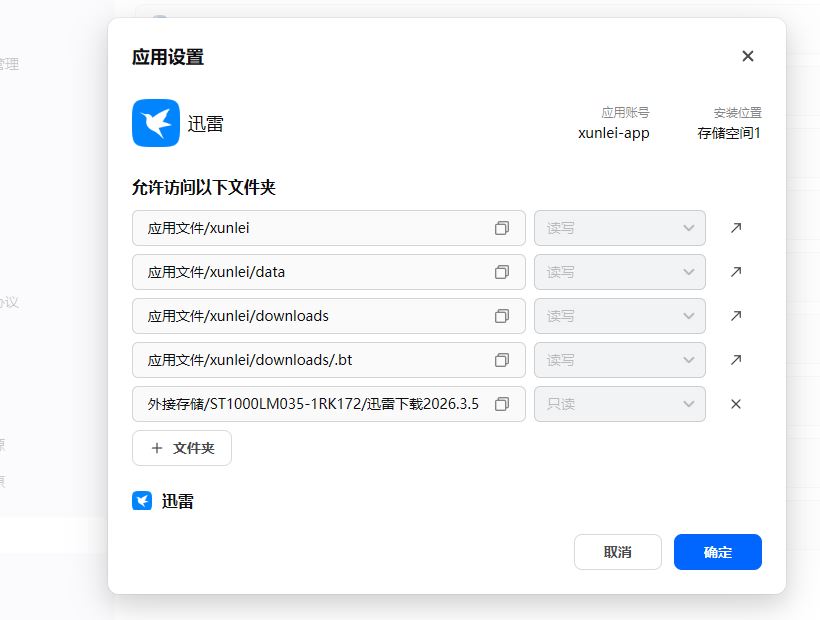Open permission dropdown for downloads/.bt row
This screenshot has height=620, width=820.
tap(620, 360)
